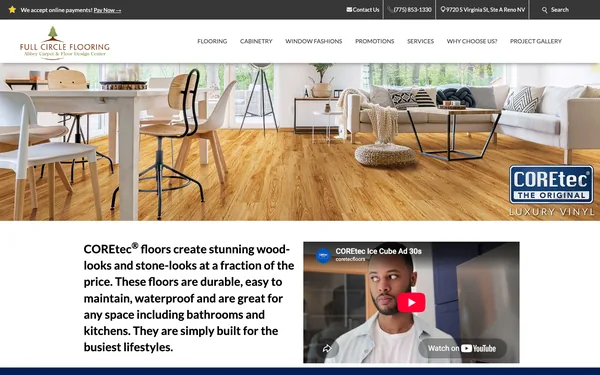Click the 'We accept online payments!' text

tap(57, 10)
